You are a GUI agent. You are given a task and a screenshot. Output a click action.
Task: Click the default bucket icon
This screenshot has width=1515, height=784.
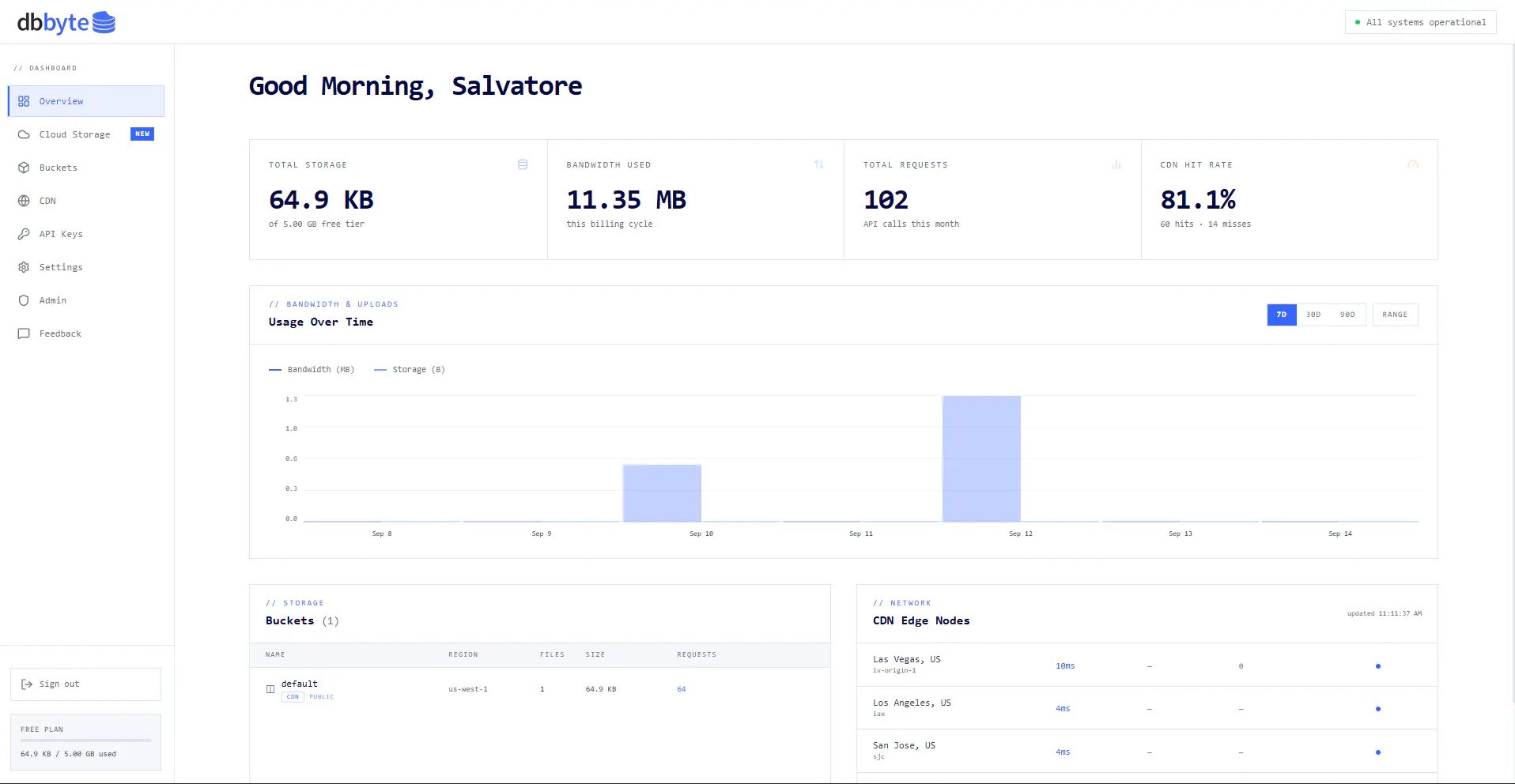click(x=270, y=689)
